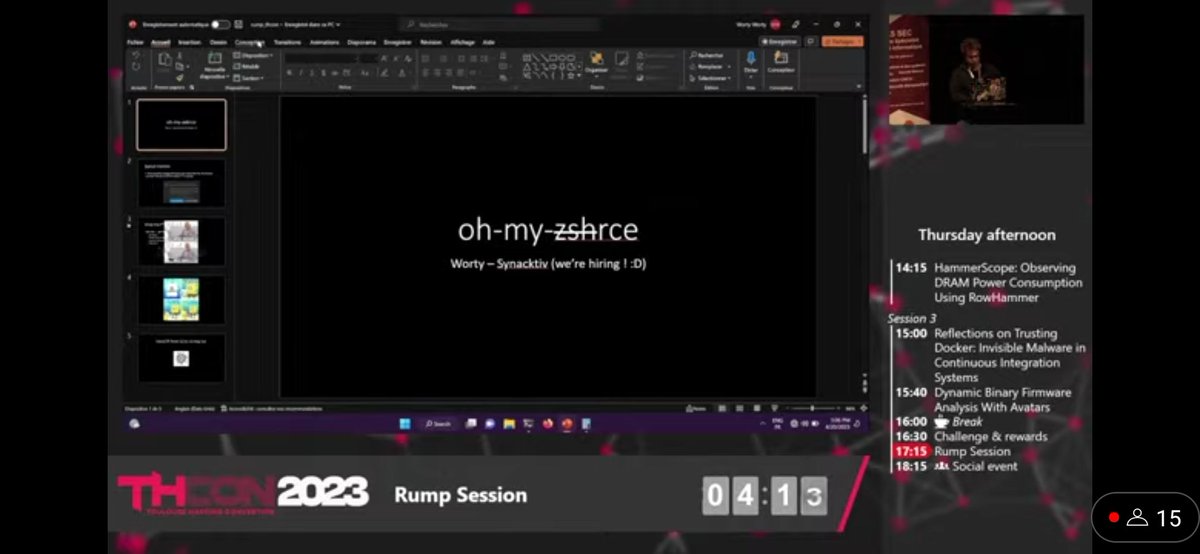Screen dimensions: 1200x554
Task: Open the Conception ribbon tab
Action: pyautogui.click(x=249, y=42)
